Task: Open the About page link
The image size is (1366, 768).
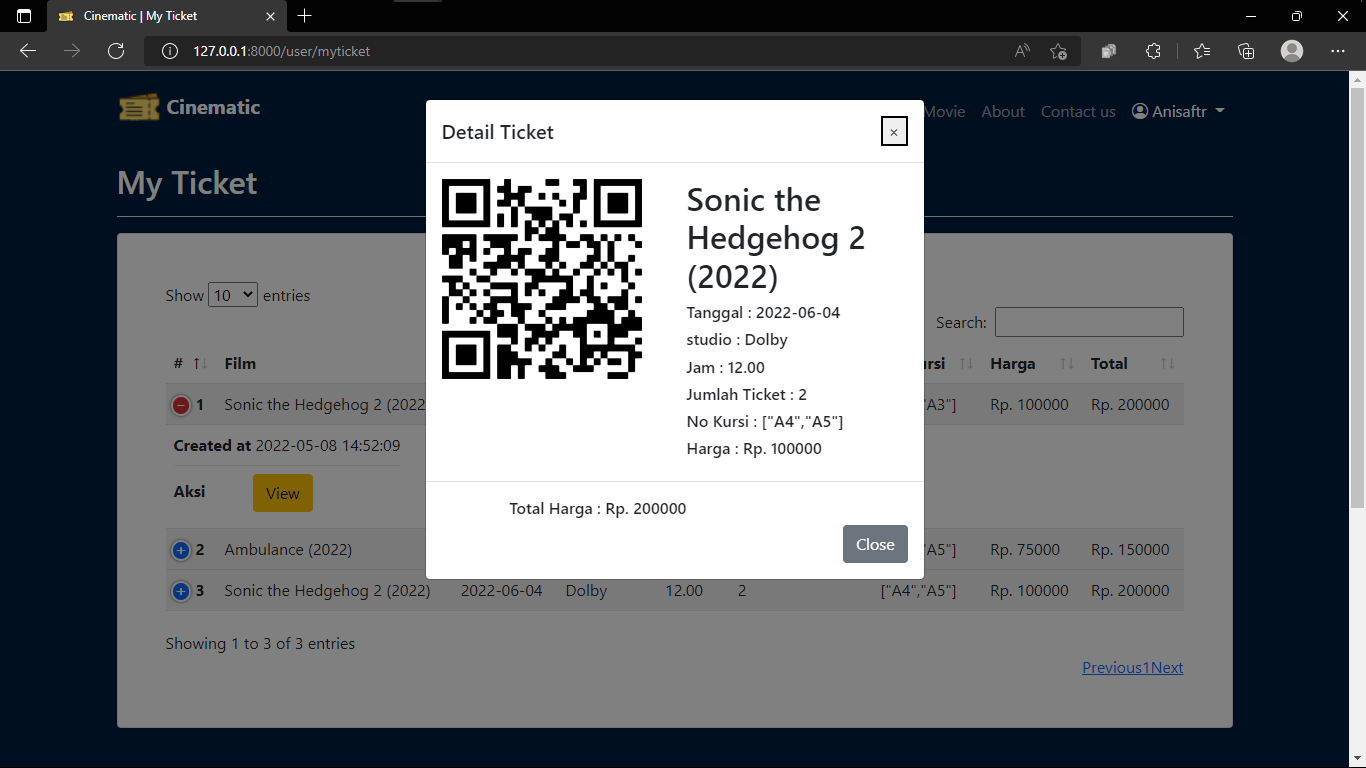Action: click(1003, 111)
